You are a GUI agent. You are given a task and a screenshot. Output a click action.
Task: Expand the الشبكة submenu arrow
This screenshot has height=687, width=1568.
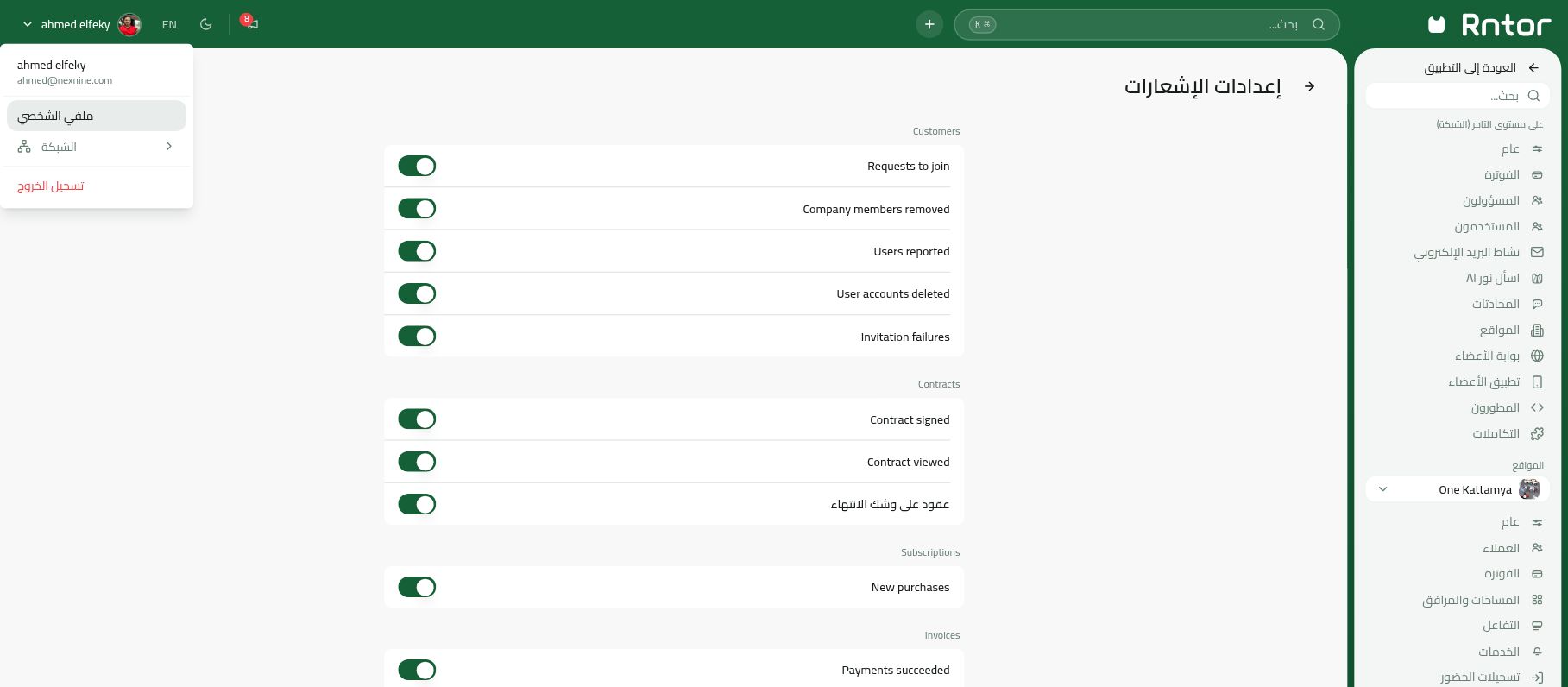[x=169, y=147]
